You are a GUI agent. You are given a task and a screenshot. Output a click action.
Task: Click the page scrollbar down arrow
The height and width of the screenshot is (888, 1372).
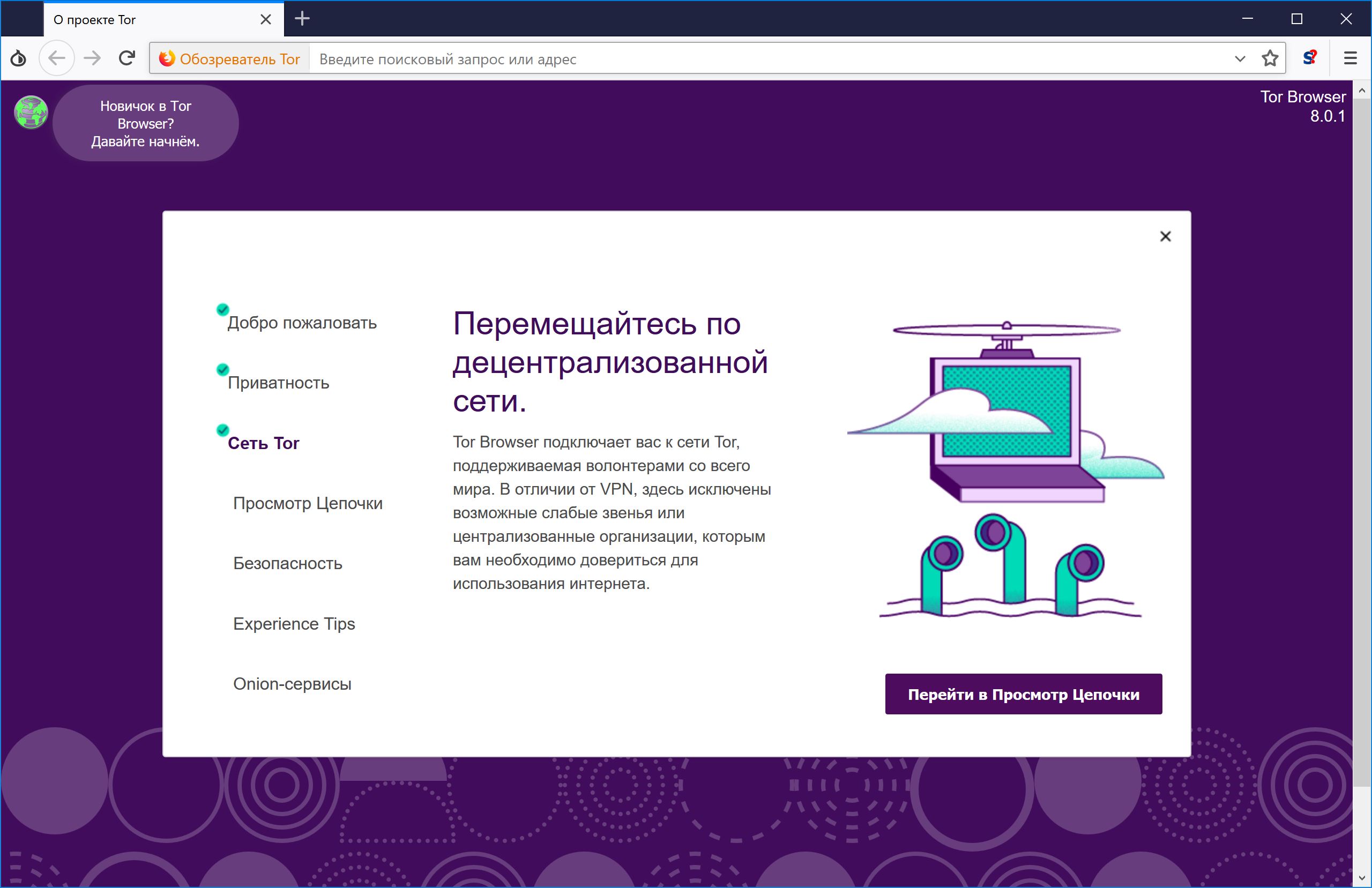pyautogui.click(x=1362, y=879)
